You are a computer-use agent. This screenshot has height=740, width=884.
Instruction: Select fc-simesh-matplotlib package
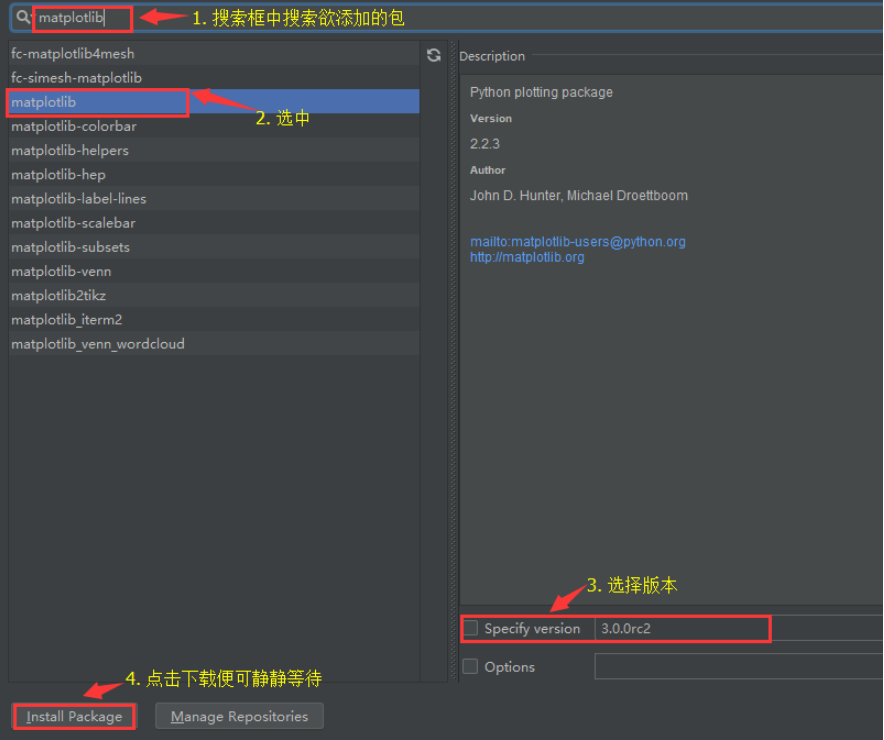(x=214, y=78)
